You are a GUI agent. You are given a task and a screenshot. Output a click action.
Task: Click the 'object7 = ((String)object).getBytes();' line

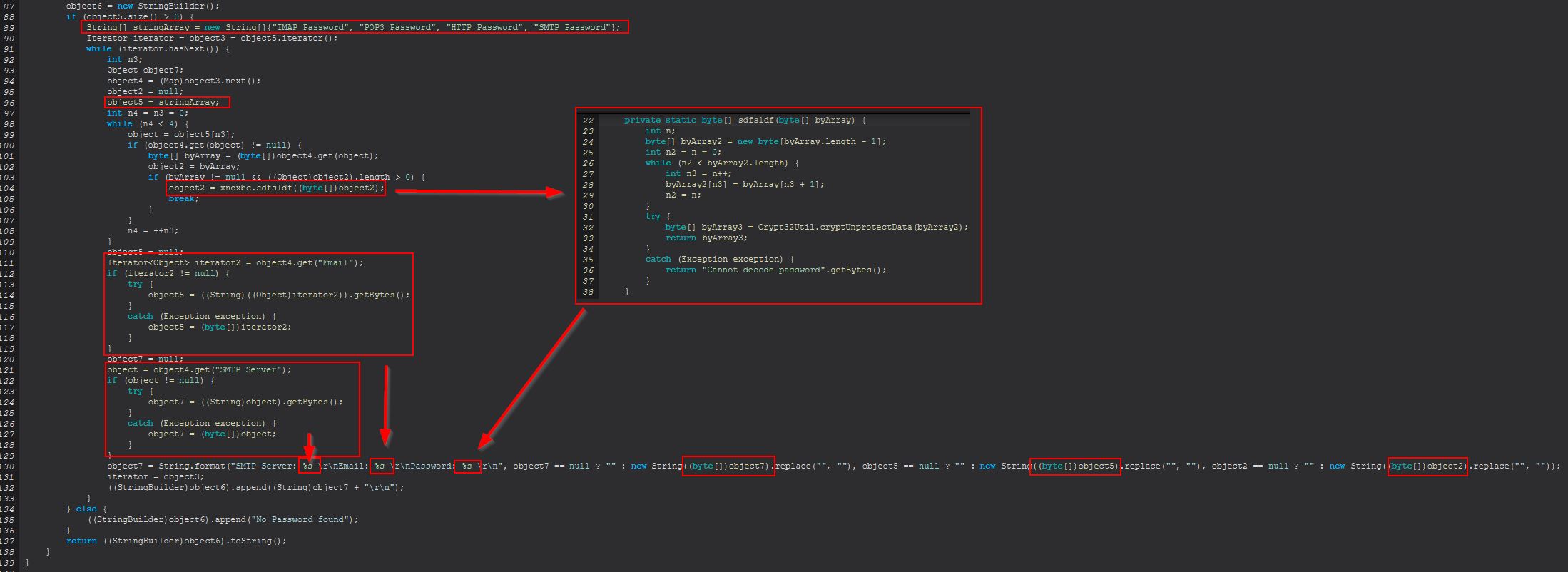click(x=245, y=402)
